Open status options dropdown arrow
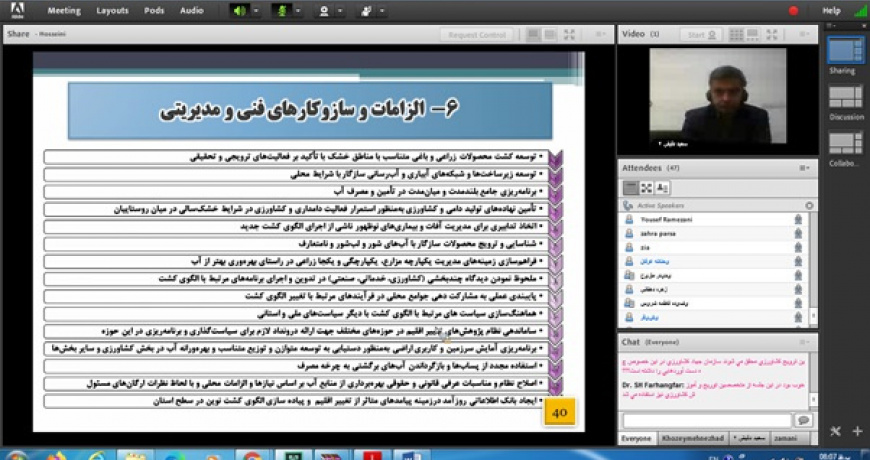870x460 pixels. pyautogui.click(x=382, y=11)
